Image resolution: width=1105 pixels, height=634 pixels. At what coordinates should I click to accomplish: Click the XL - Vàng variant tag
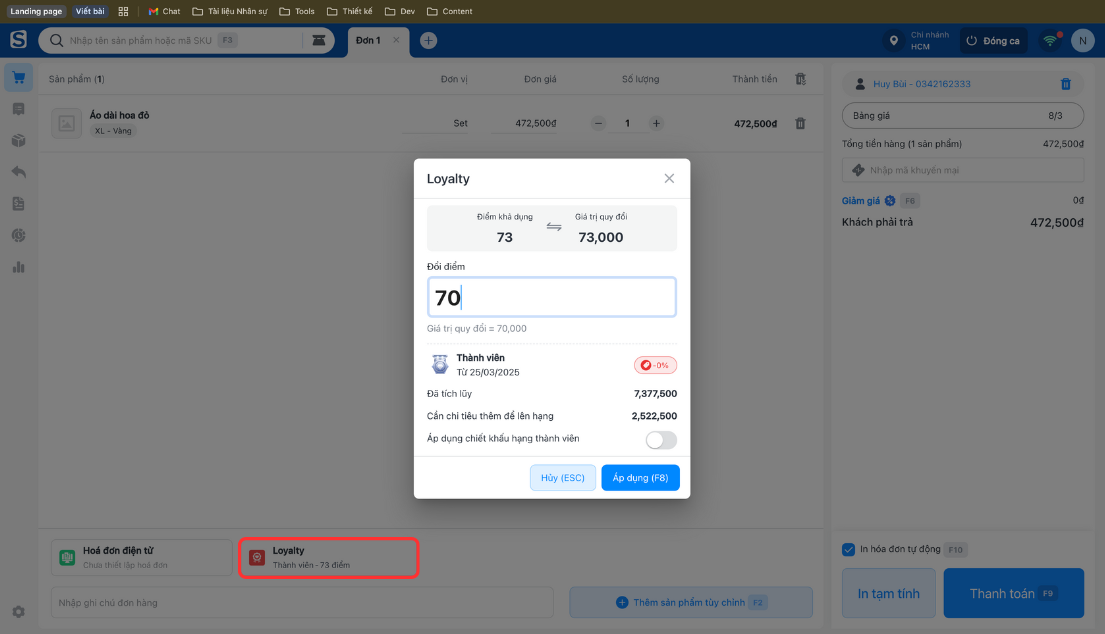(113, 131)
